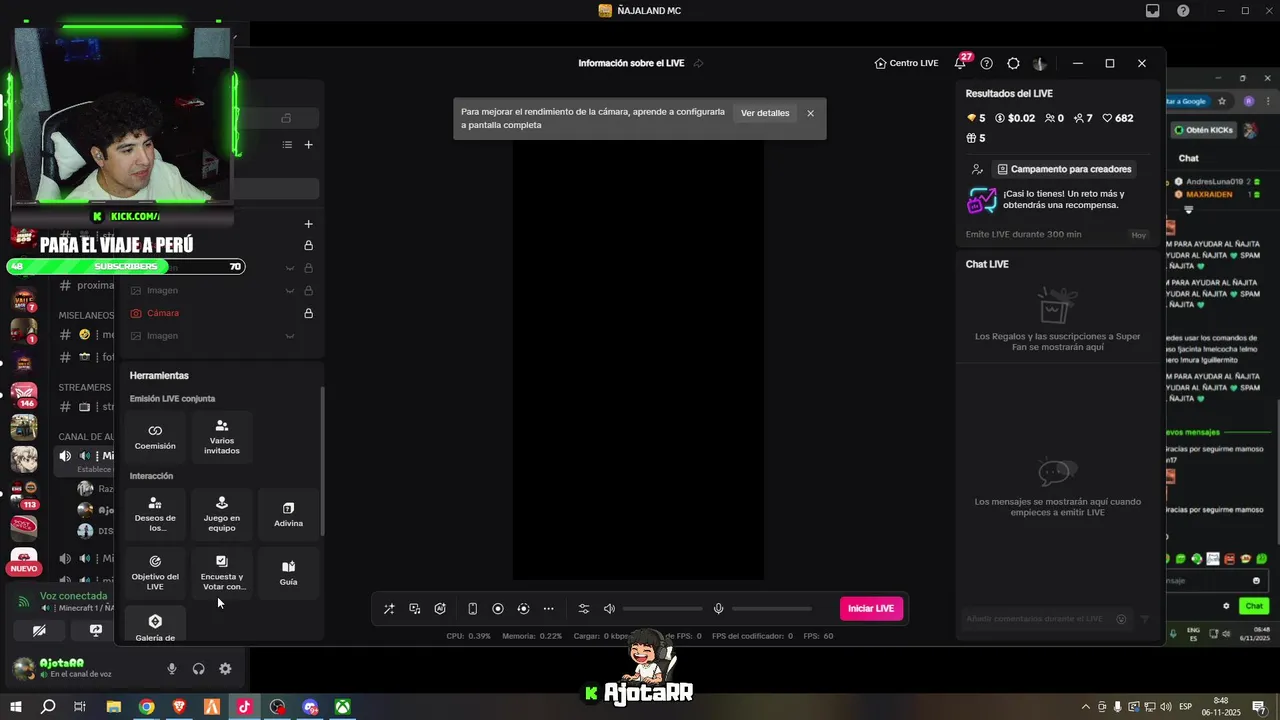The width and height of the screenshot is (1280, 720).
Task: Edit Información sobre el LIVE title
Action: (631, 63)
